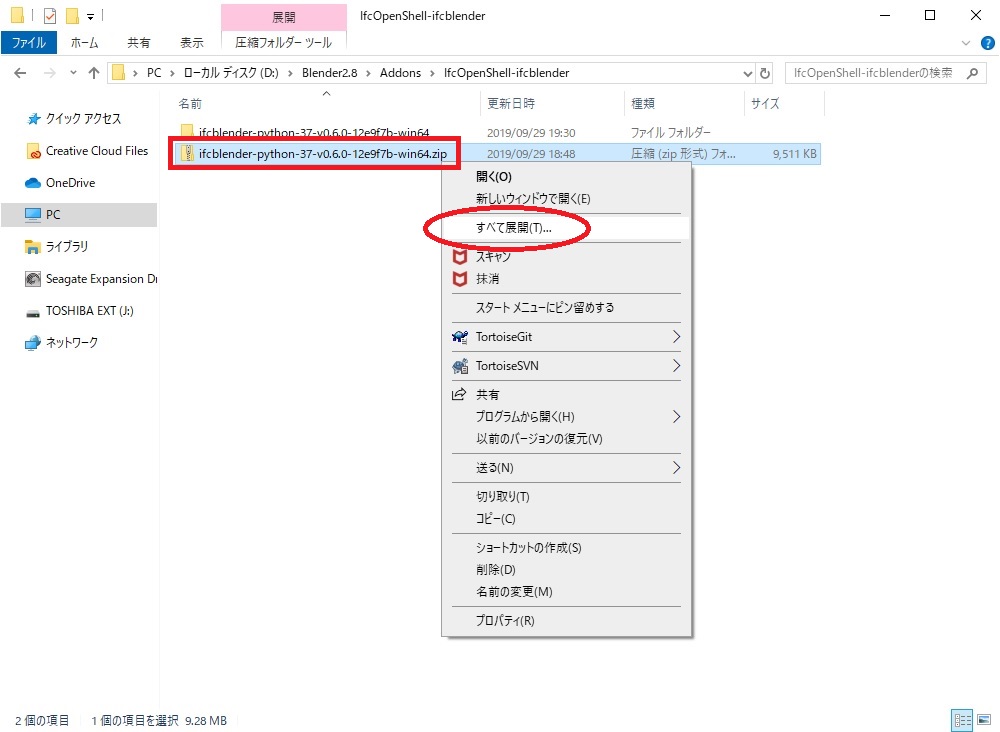
Task: Click the McAfee shield icon next to スキャン
Action: click(x=460, y=256)
